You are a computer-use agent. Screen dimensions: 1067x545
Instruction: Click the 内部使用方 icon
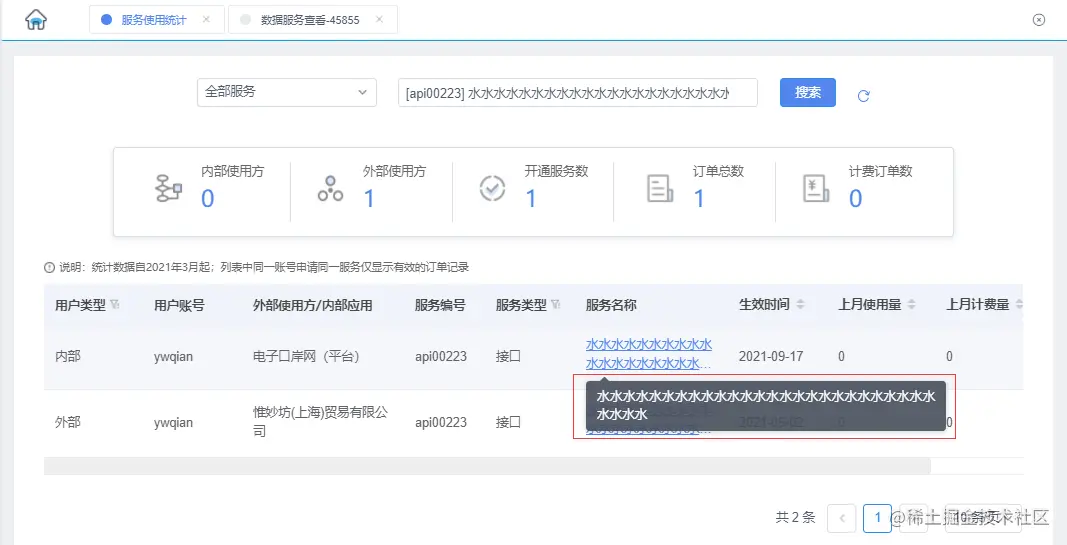point(168,188)
